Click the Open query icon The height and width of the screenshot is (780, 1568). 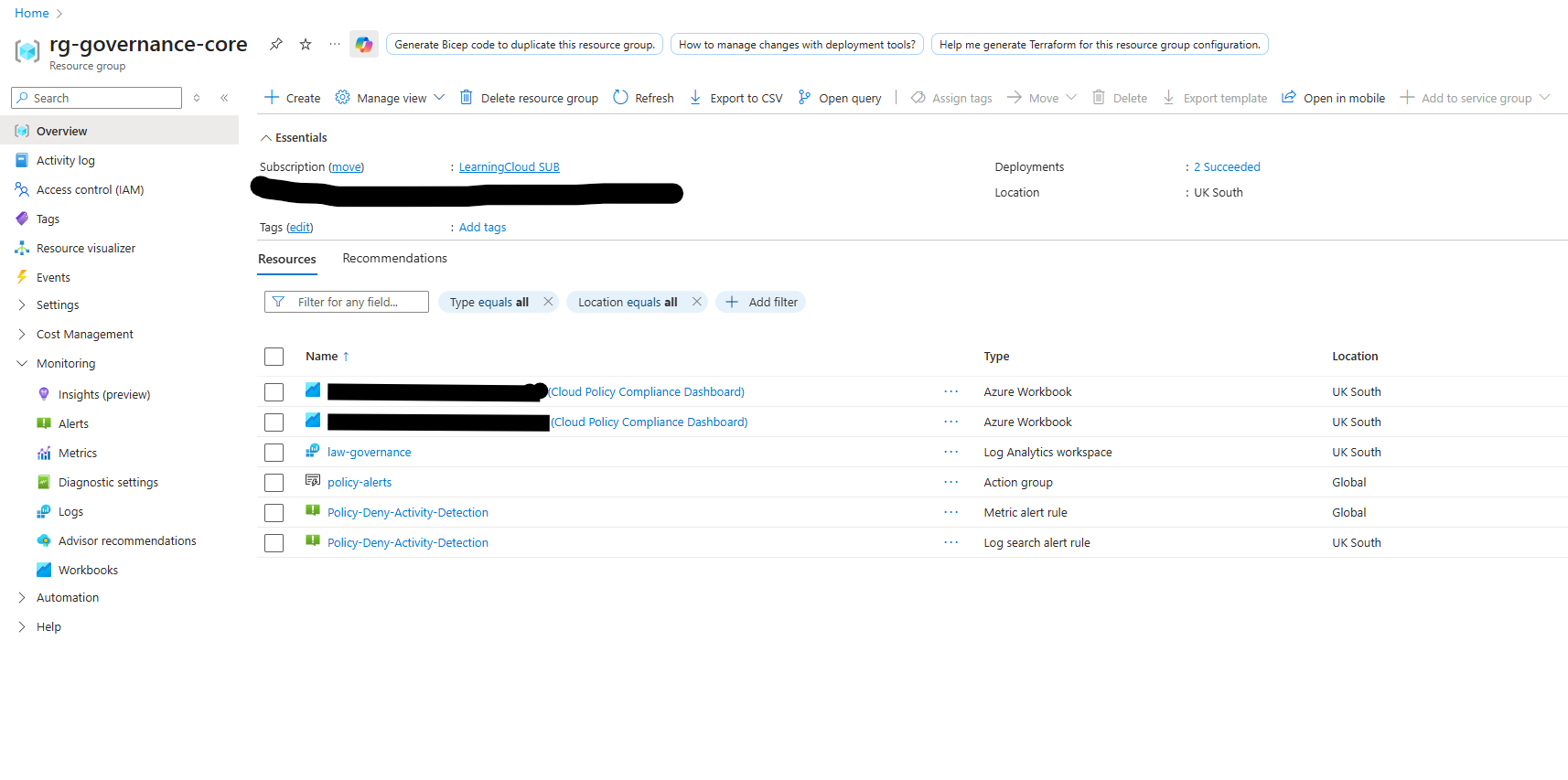(804, 97)
